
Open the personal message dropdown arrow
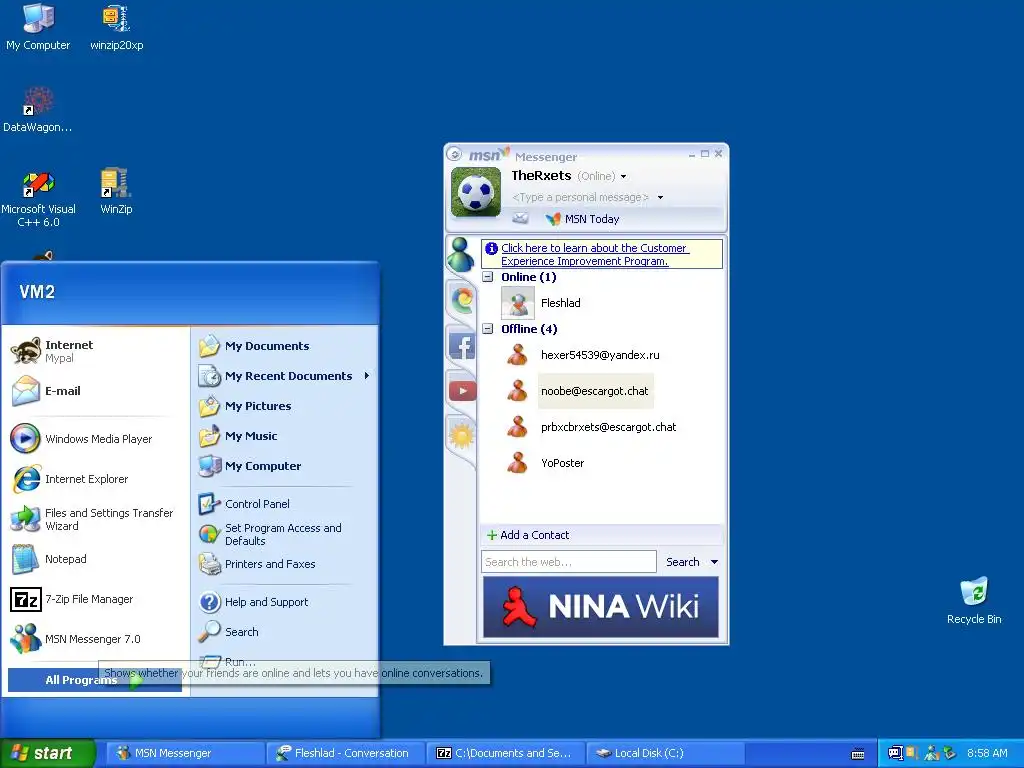(660, 197)
